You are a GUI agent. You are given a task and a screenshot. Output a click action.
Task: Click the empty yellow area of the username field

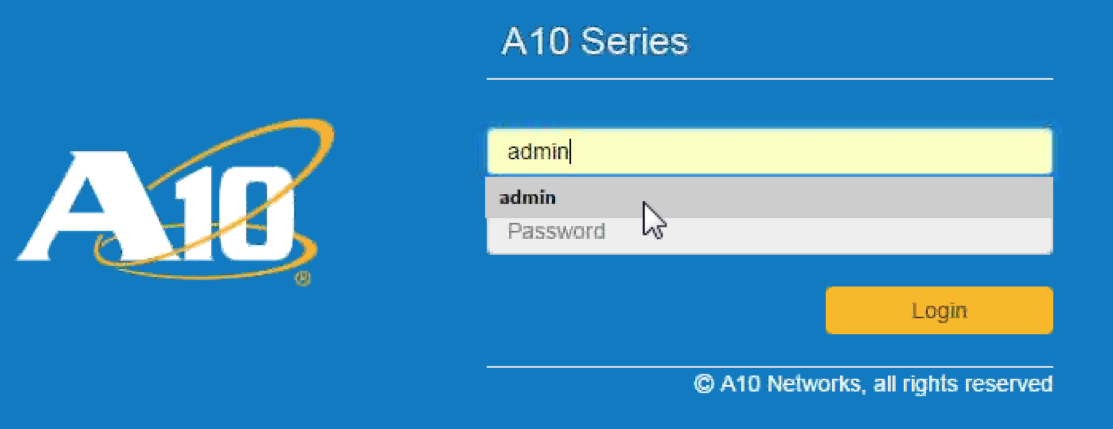(850, 152)
